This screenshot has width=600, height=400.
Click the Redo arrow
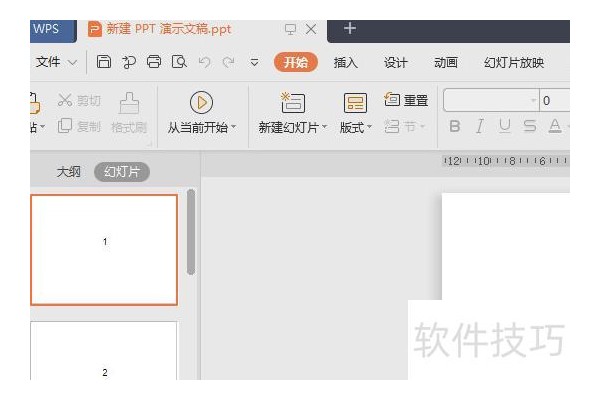coord(229,62)
